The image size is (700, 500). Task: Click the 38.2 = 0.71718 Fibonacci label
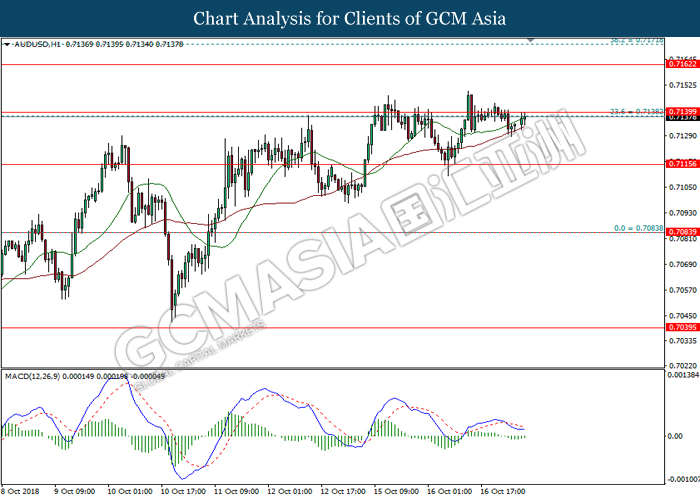(x=637, y=40)
